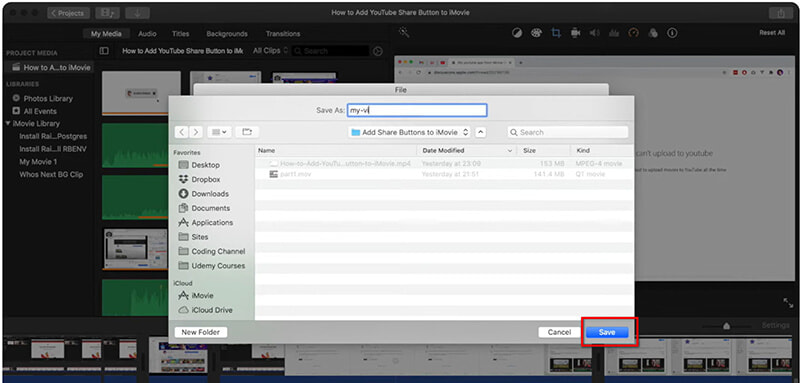The height and width of the screenshot is (383, 800).
Task: Click into the Save As filename field
Action: tap(417, 110)
